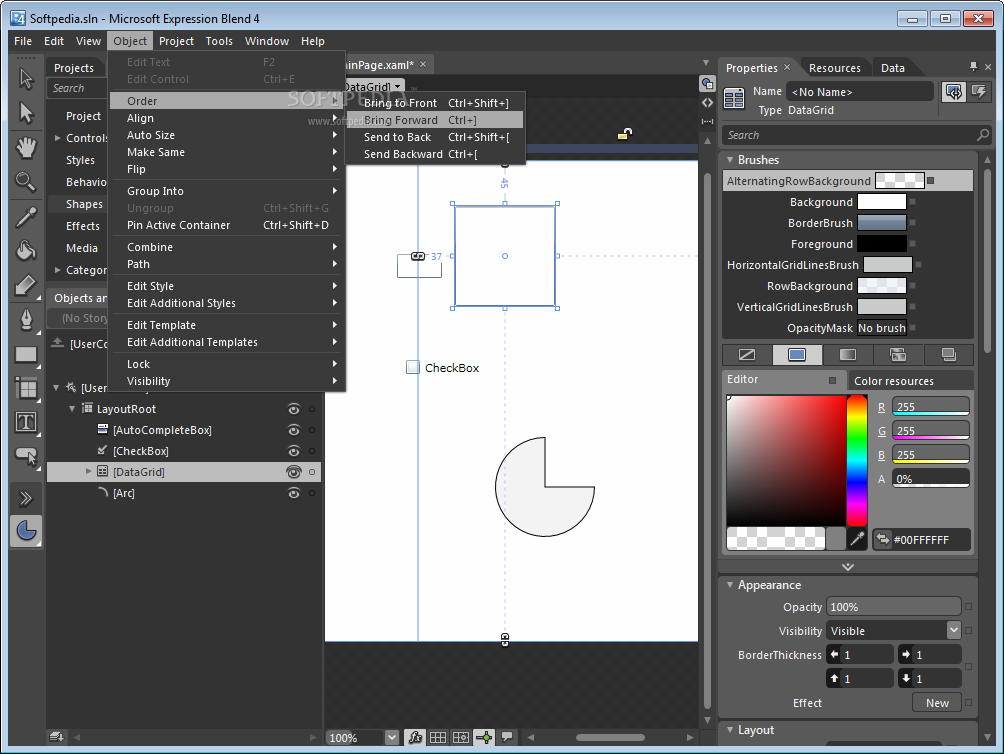Select the Pan hand tool
The image size is (1004, 754).
point(26,148)
